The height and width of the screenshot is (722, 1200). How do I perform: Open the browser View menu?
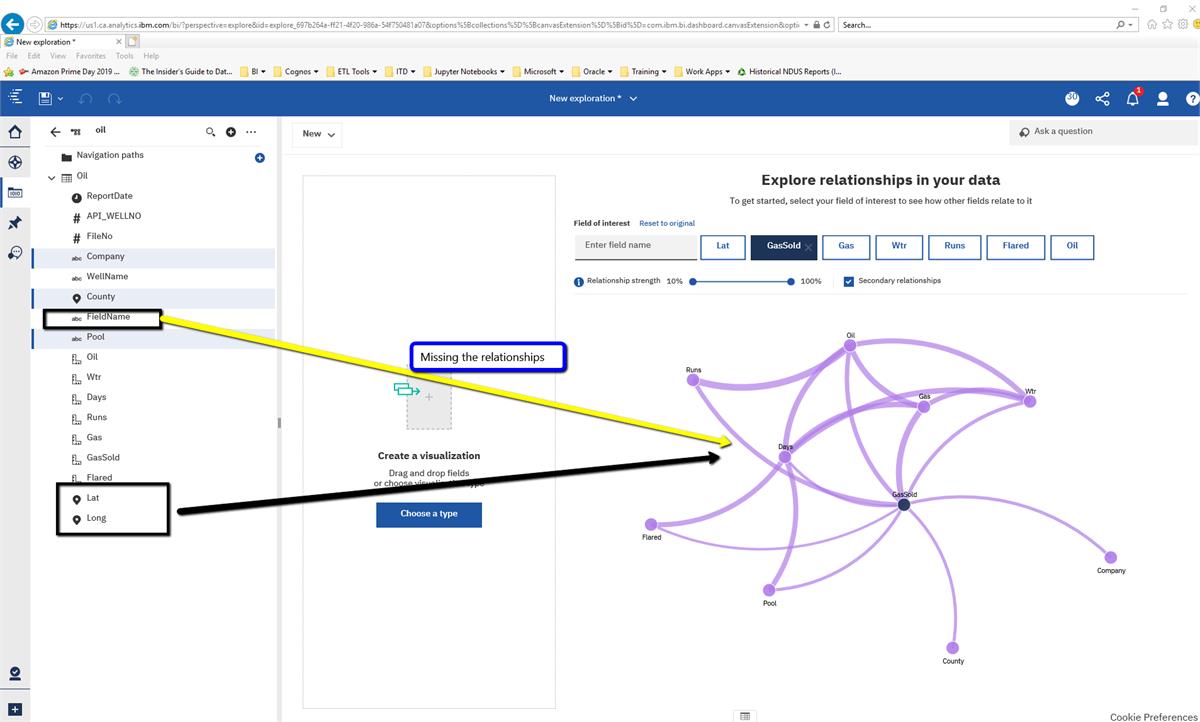[58, 56]
